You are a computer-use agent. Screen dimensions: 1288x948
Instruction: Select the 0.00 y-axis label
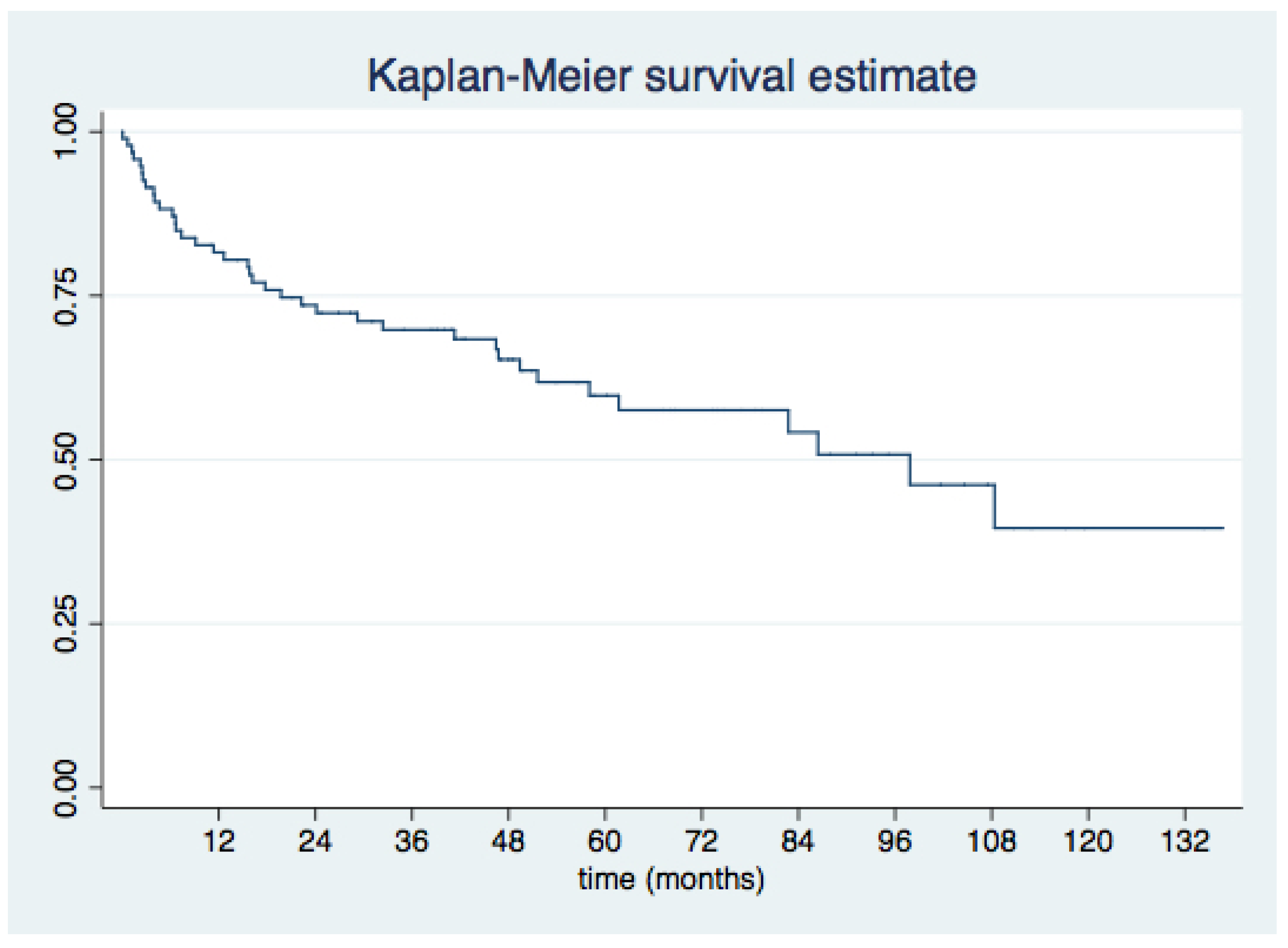coord(65,787)
